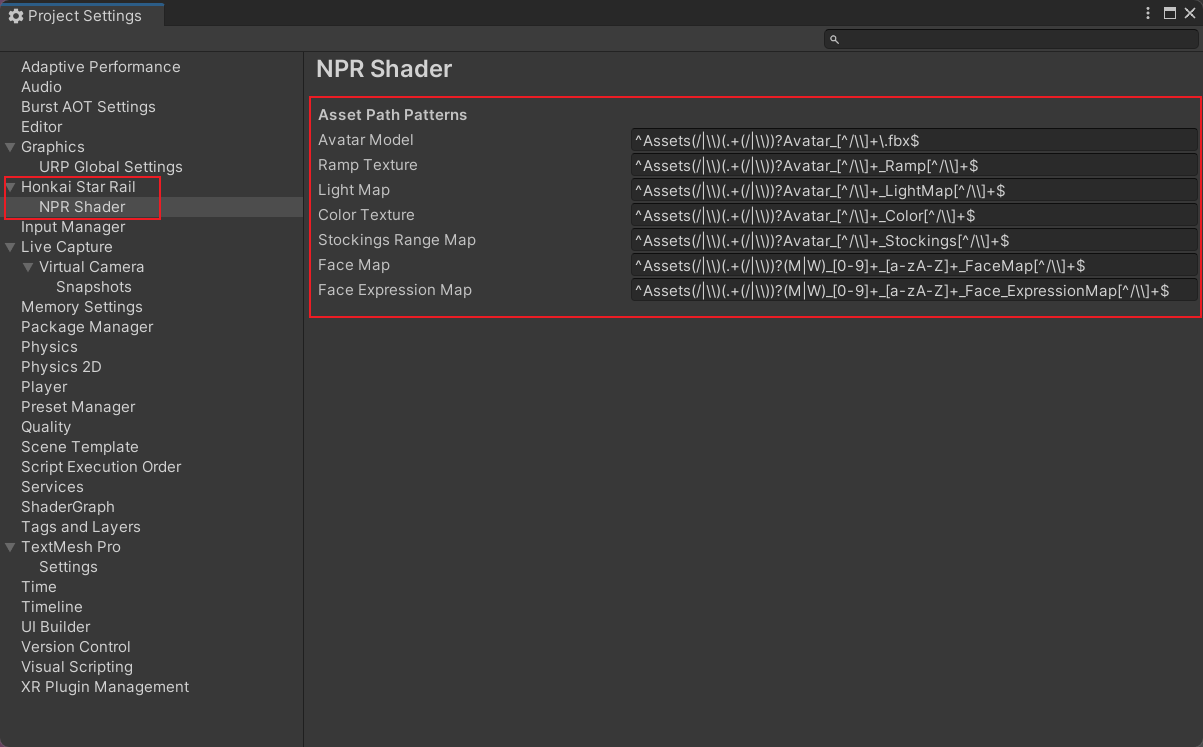Open Memory Settings

[82, 307]
